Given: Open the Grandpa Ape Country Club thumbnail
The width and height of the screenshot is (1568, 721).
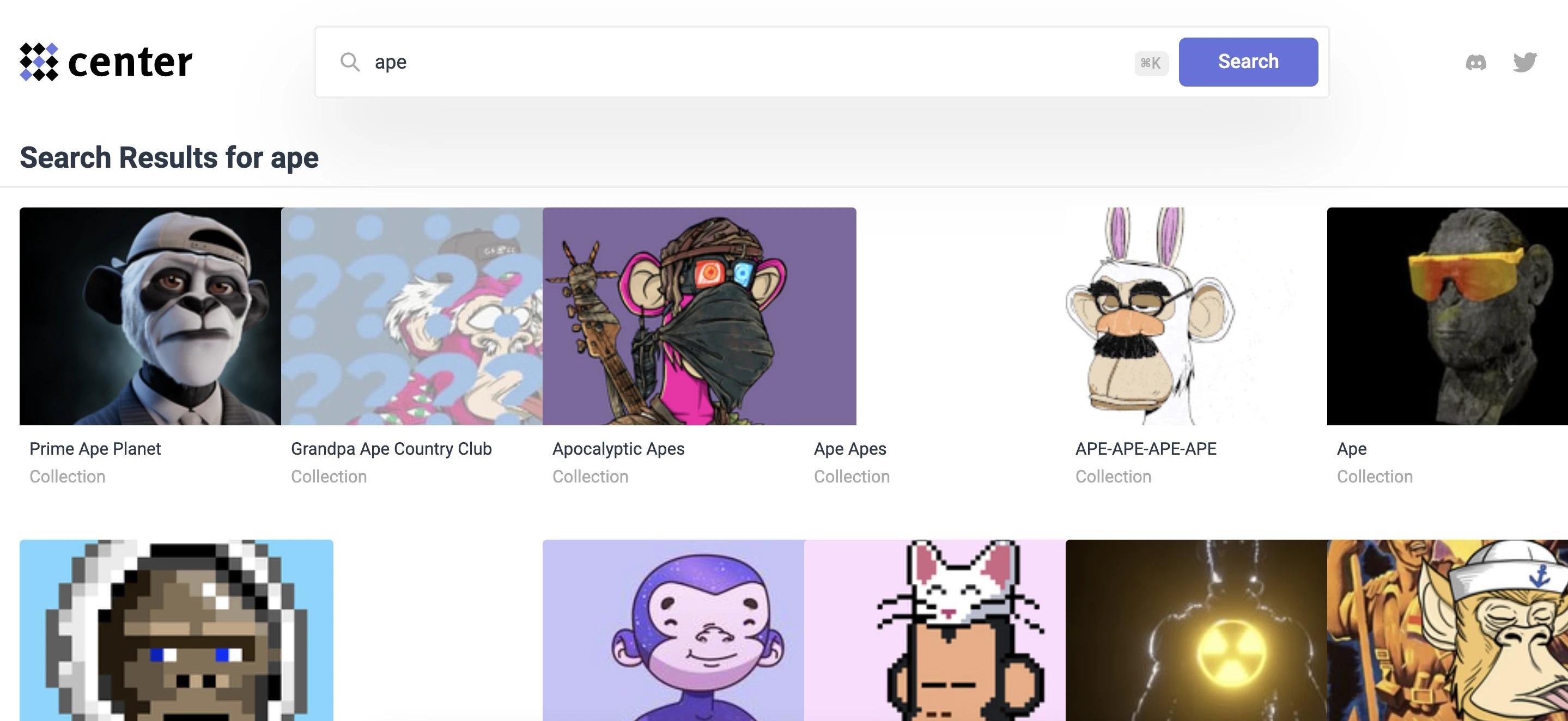Looking at the screenshot, I should (411, 316).
